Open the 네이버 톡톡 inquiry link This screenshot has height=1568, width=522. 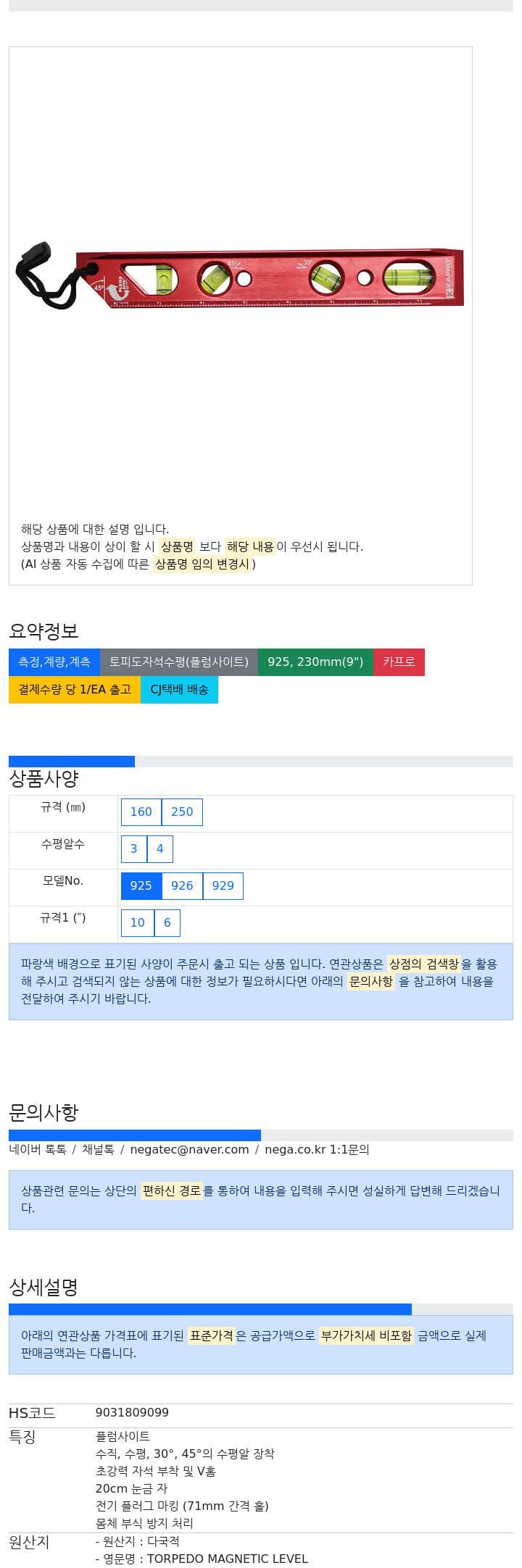[38, 1149]
